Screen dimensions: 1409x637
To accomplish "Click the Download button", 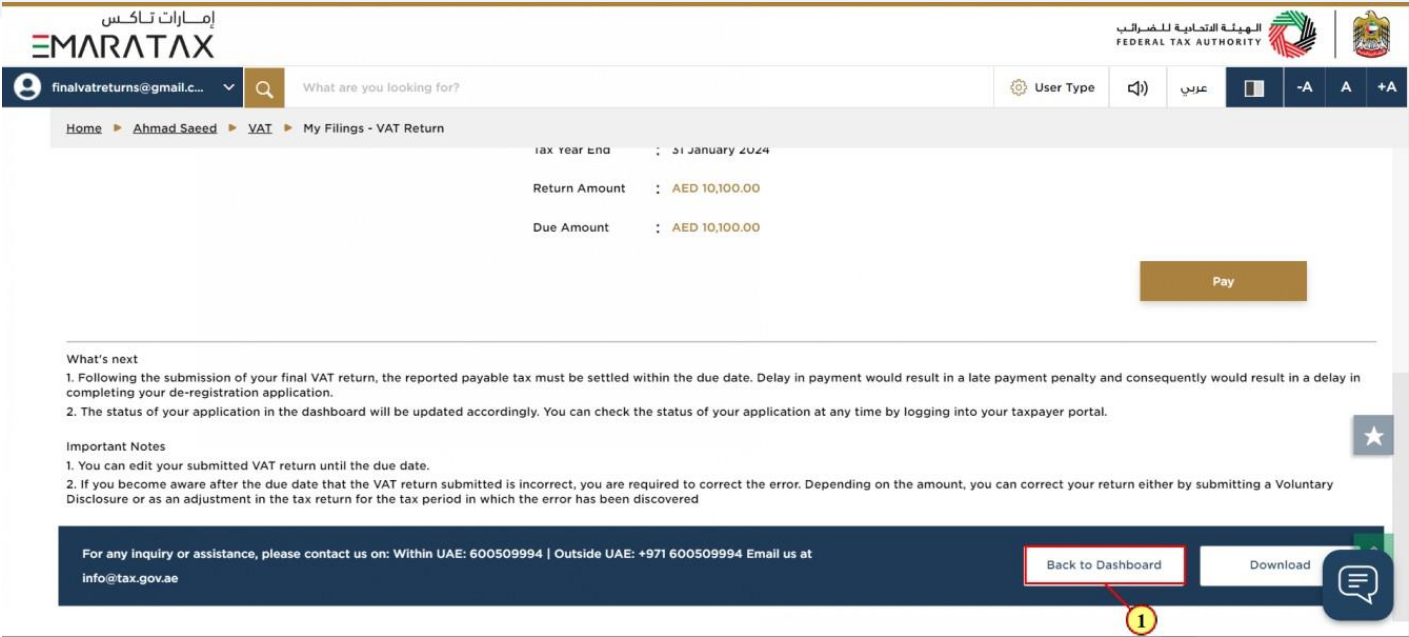I will 1279,565.
